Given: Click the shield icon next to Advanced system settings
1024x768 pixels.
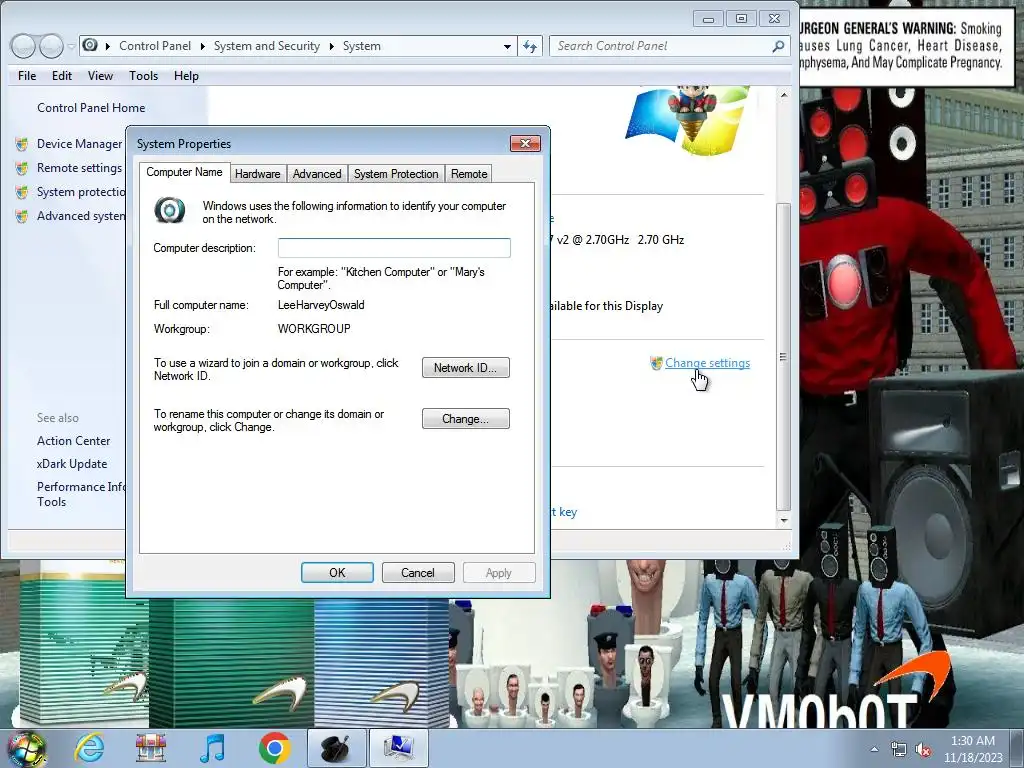Looking at the screenshot, I should click(x=22, y=216).
